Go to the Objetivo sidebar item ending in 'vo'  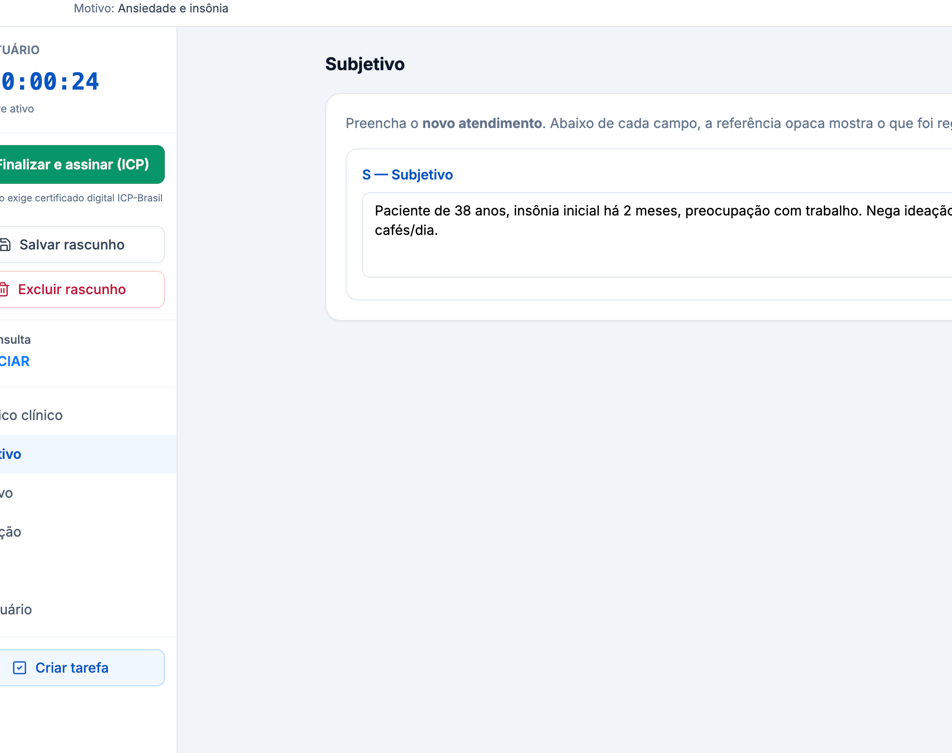click(88, 493)
